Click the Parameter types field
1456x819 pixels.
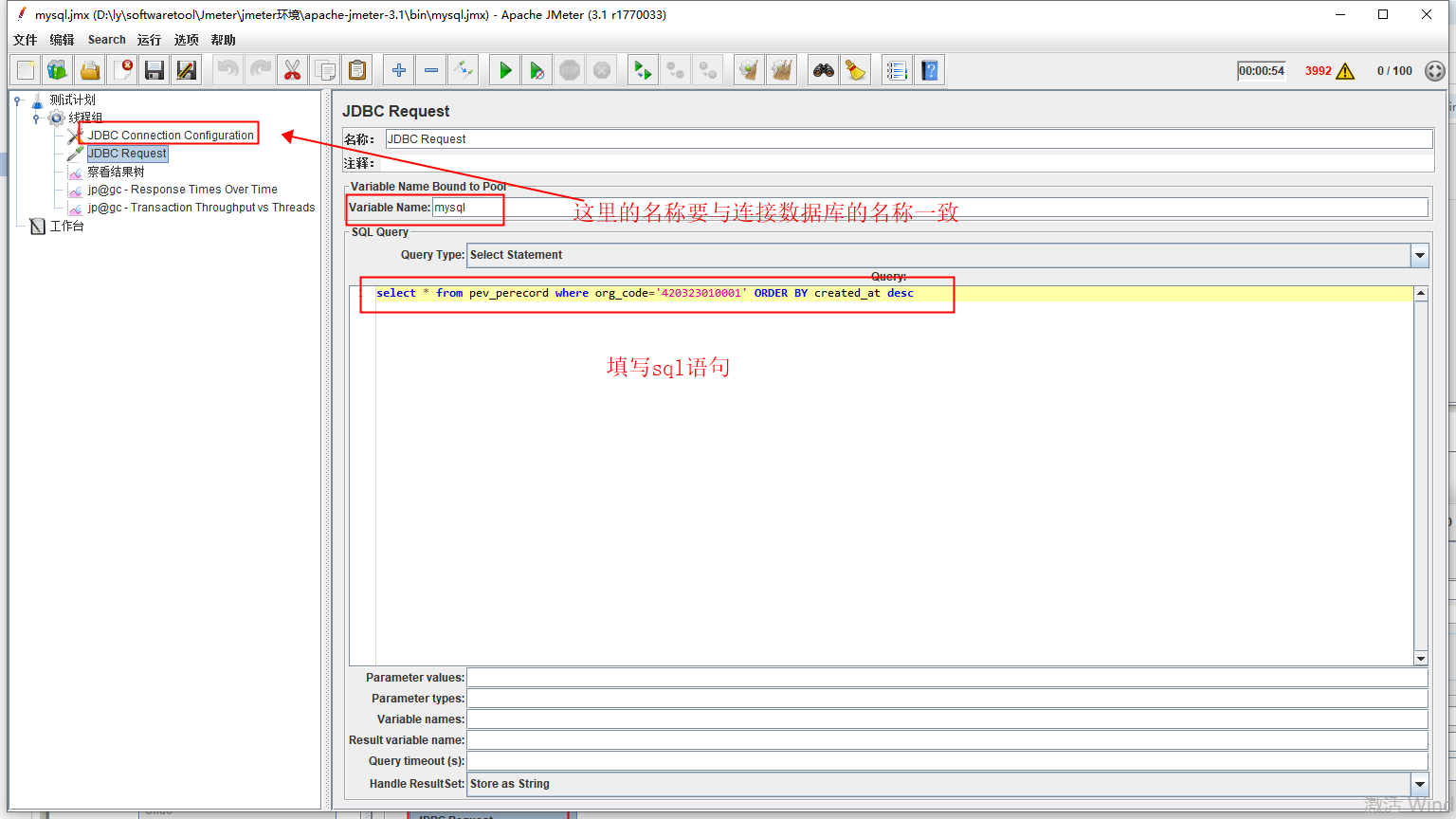tap(948, 699)
